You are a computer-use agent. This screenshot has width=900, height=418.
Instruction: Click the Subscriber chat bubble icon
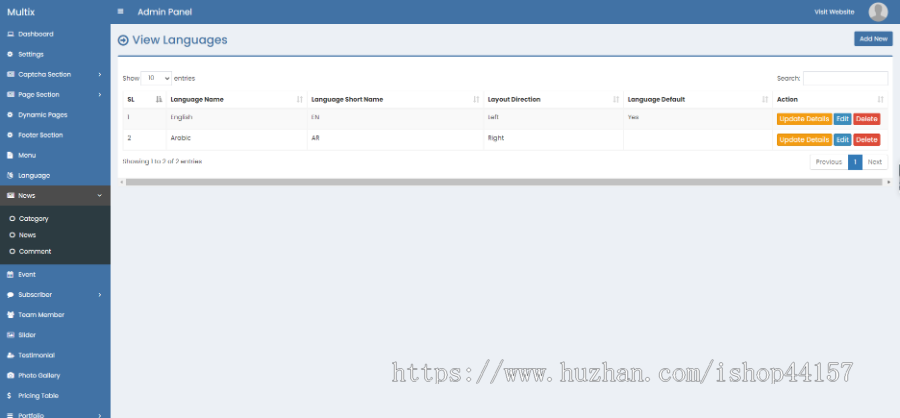10,295
